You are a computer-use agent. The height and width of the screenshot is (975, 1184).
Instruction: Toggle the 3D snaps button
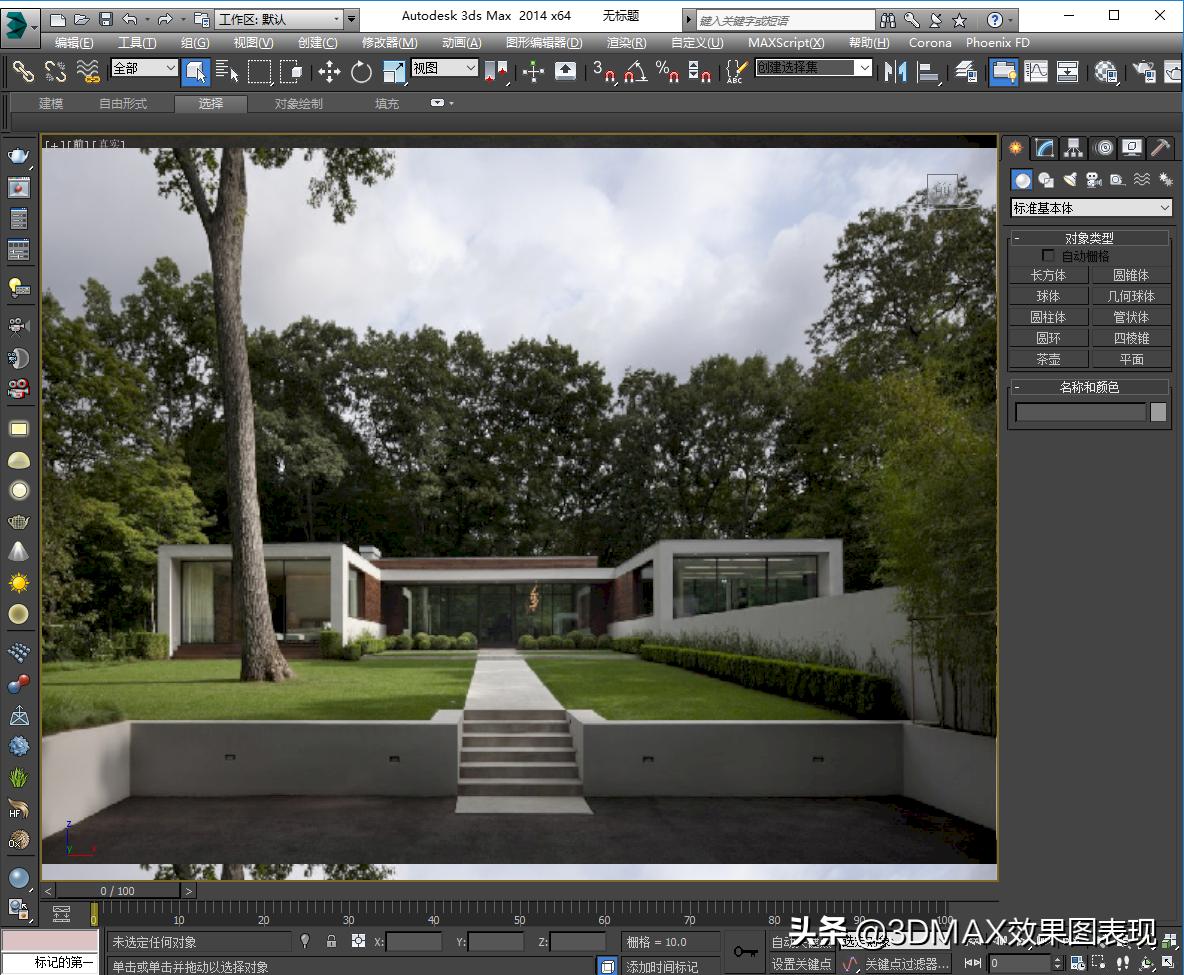[x=603, y=71]
